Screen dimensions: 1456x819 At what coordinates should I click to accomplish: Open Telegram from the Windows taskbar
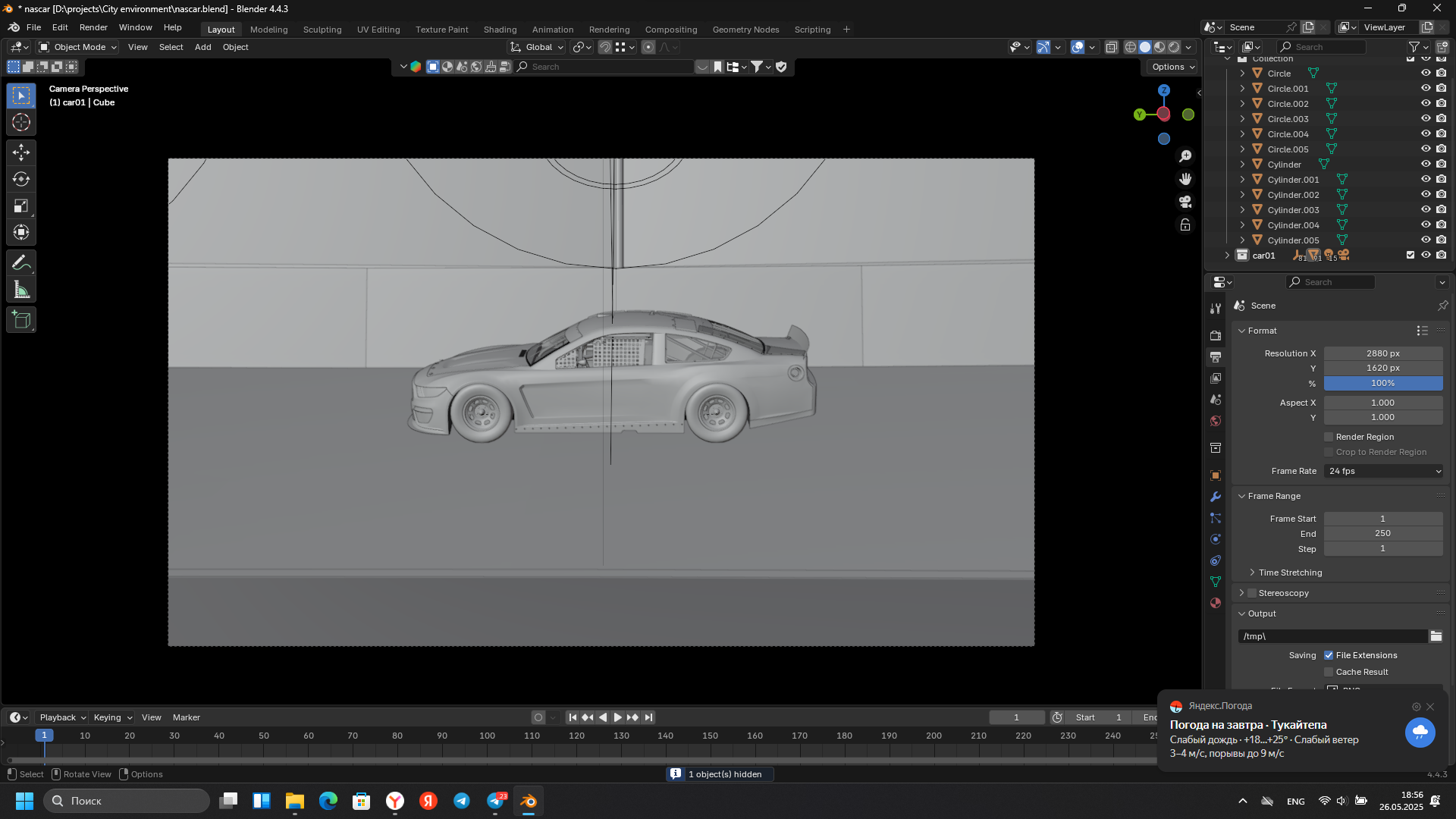click(x=462, y=801)
